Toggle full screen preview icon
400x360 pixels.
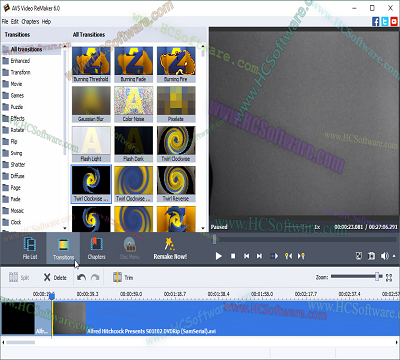point(359,256)
